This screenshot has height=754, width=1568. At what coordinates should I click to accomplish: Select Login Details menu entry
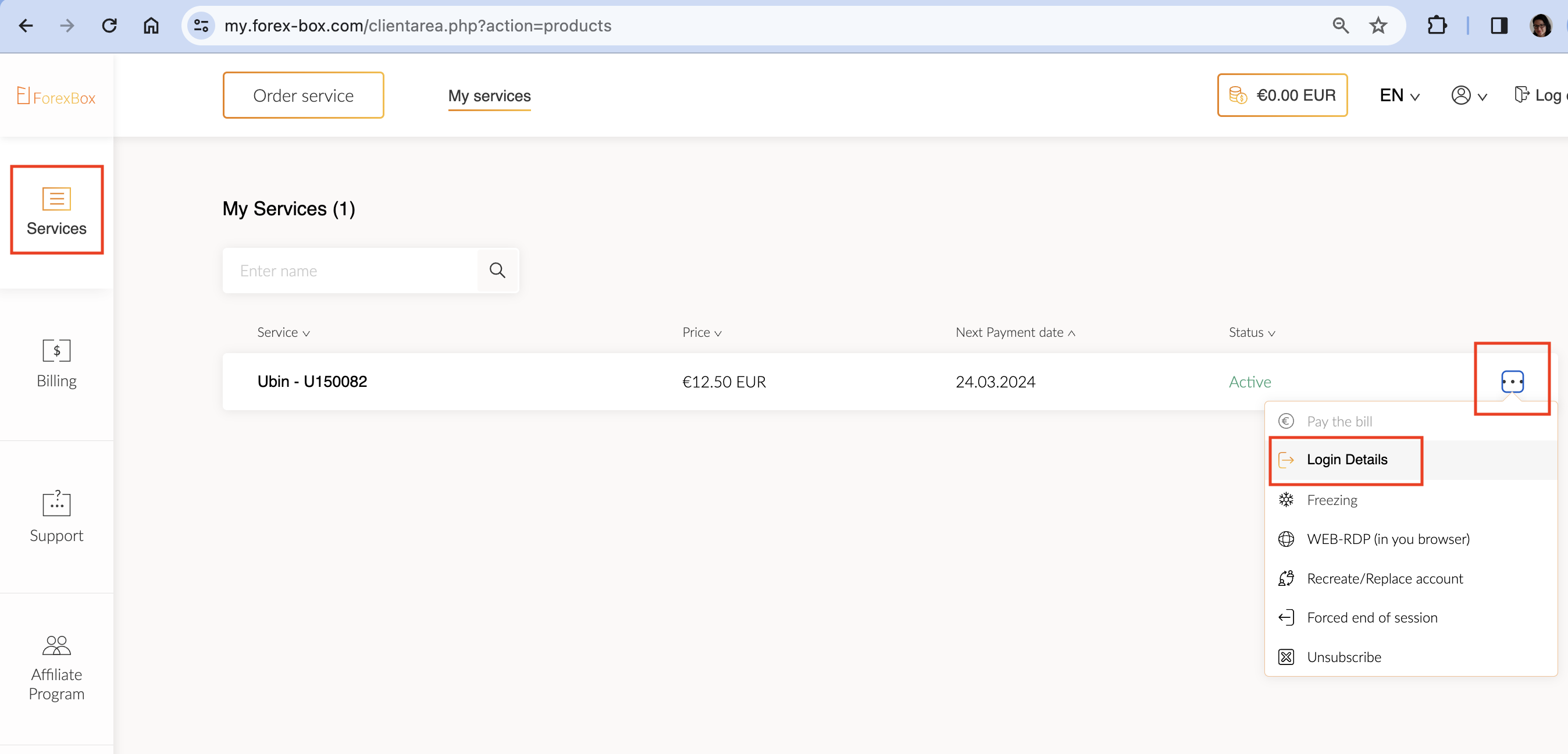pyautogui.click(x=1346, y=460)
